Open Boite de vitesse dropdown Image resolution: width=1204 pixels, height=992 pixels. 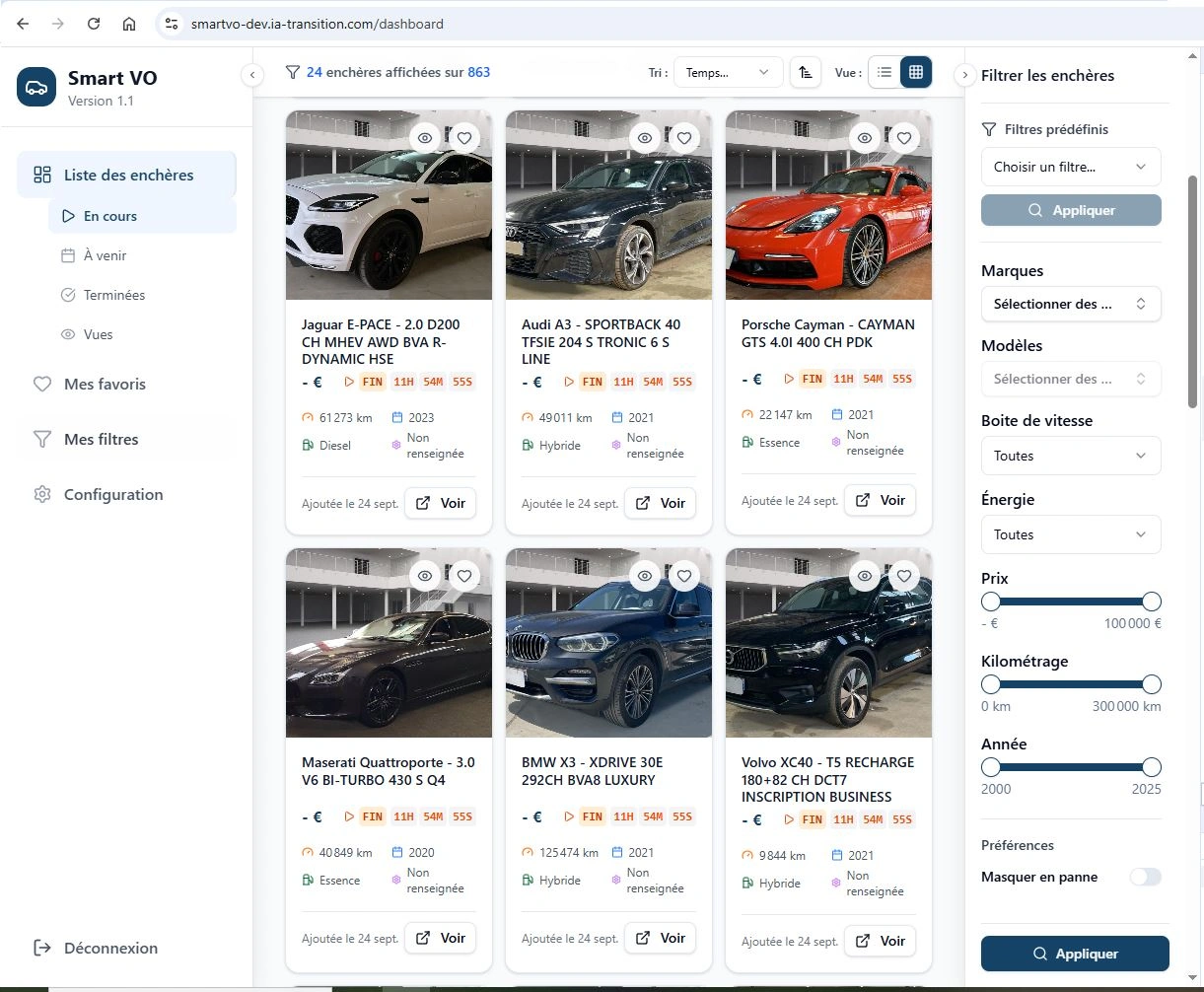(1071, 456)
